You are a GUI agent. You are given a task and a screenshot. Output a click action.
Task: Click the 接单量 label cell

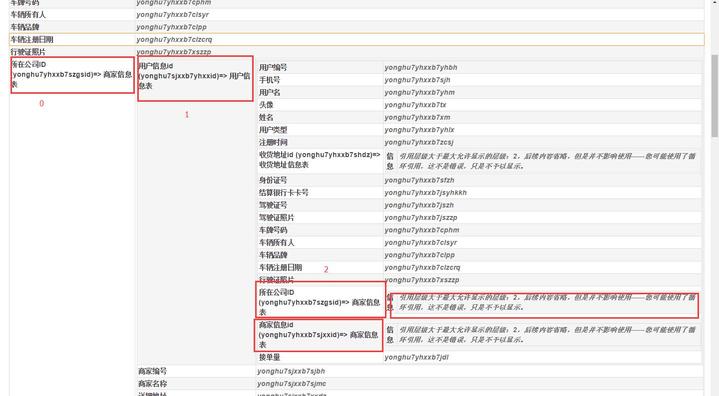tap(269, 357)
